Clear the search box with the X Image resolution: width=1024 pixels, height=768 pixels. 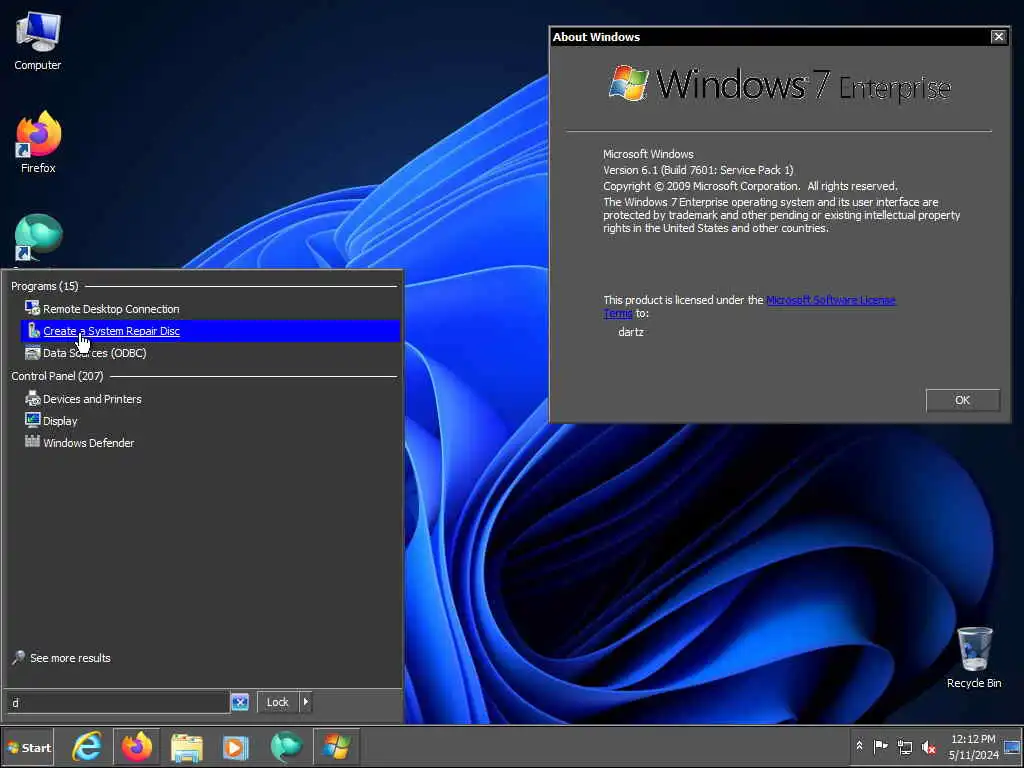click(x=240, y=703)
